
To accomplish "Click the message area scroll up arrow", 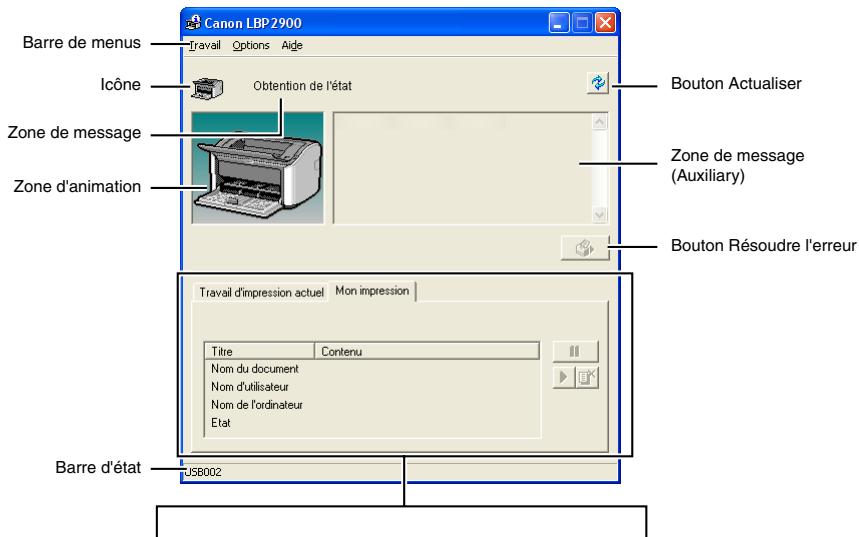I will (x=600, y=122).
